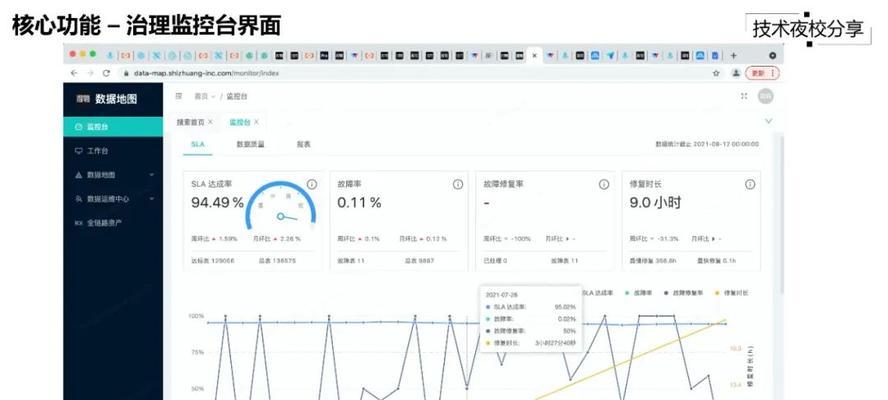Click 100% y-axis label on chart
888x400 pixels.
click(196, 316)
